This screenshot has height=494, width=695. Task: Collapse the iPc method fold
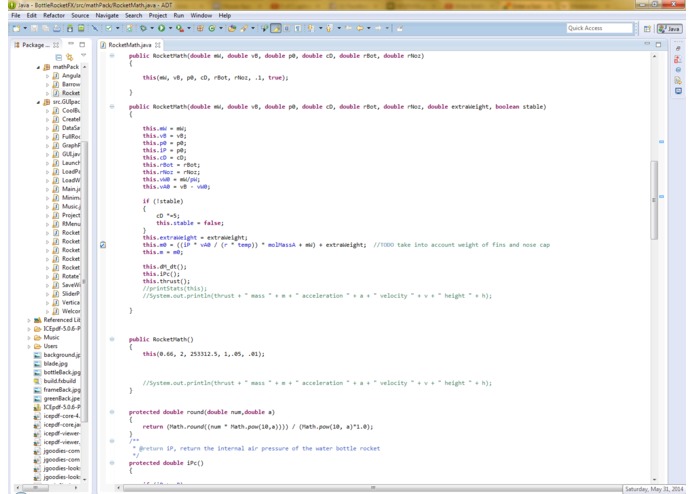pyautogui.click(x=112, y=463)
